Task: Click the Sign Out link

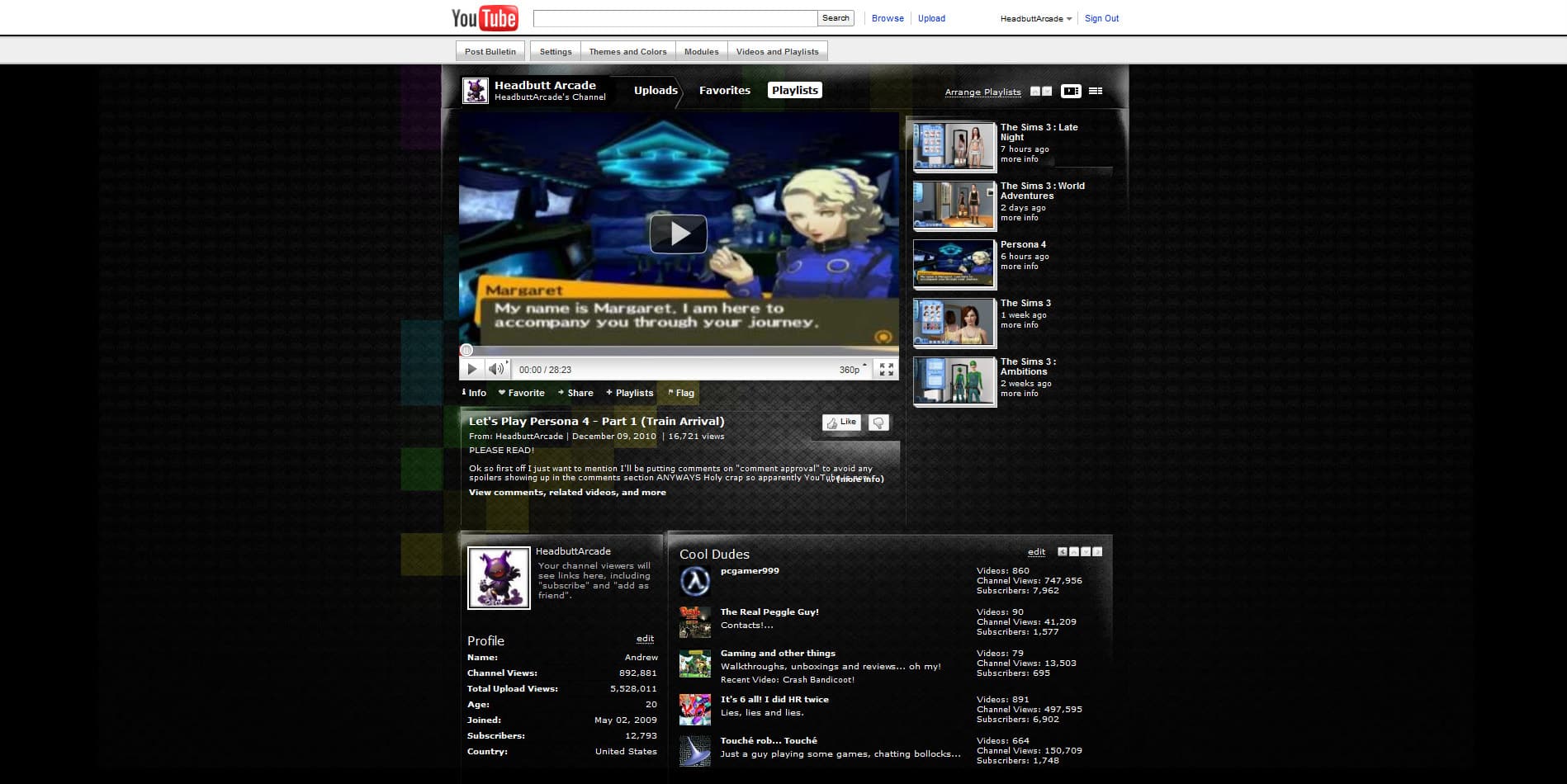Action: 1101,18
